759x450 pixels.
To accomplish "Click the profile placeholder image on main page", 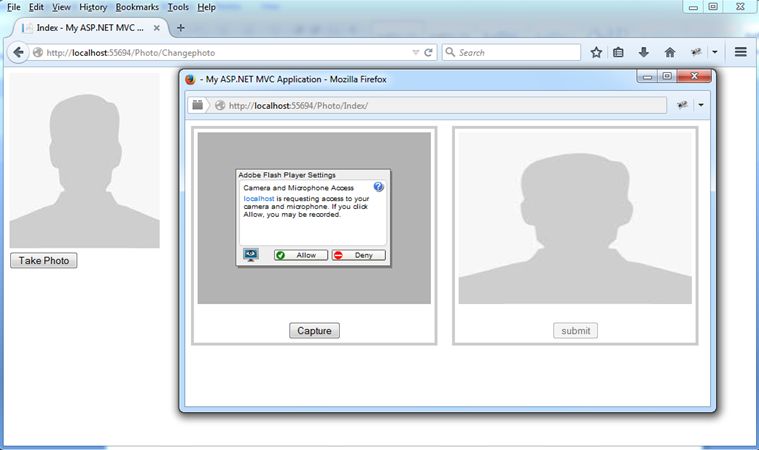I will (x=85, y=161).
